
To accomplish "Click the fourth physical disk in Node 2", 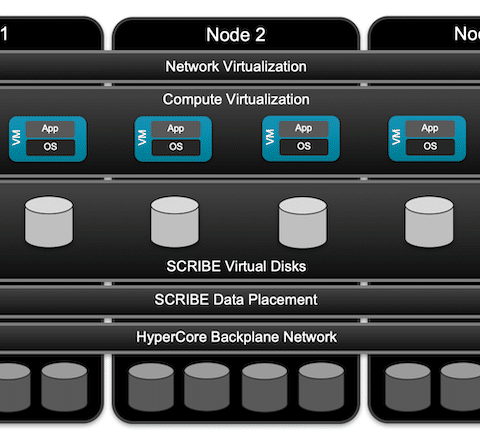I will [321, 387].
